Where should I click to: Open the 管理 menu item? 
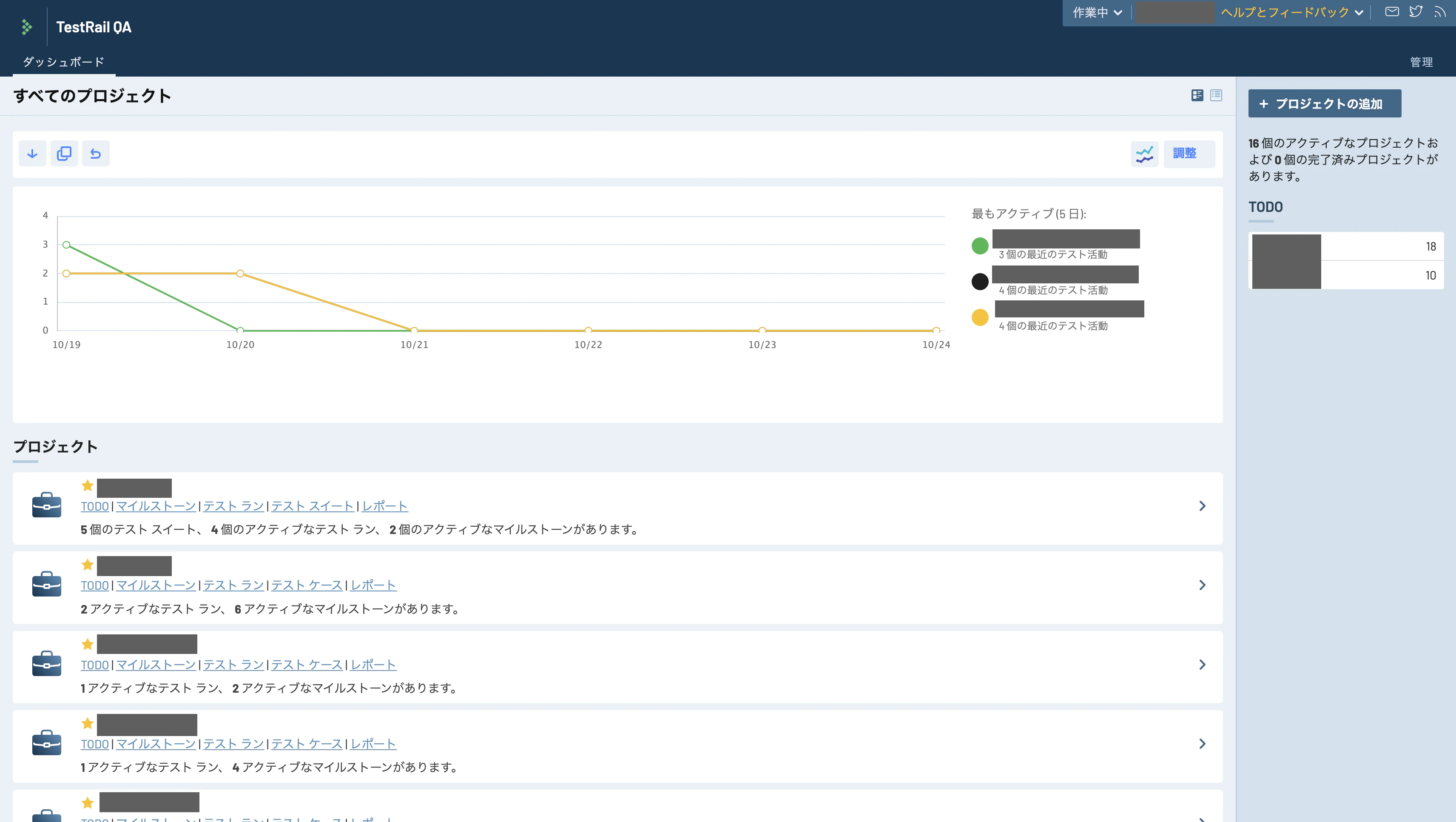coord(1421,62)
